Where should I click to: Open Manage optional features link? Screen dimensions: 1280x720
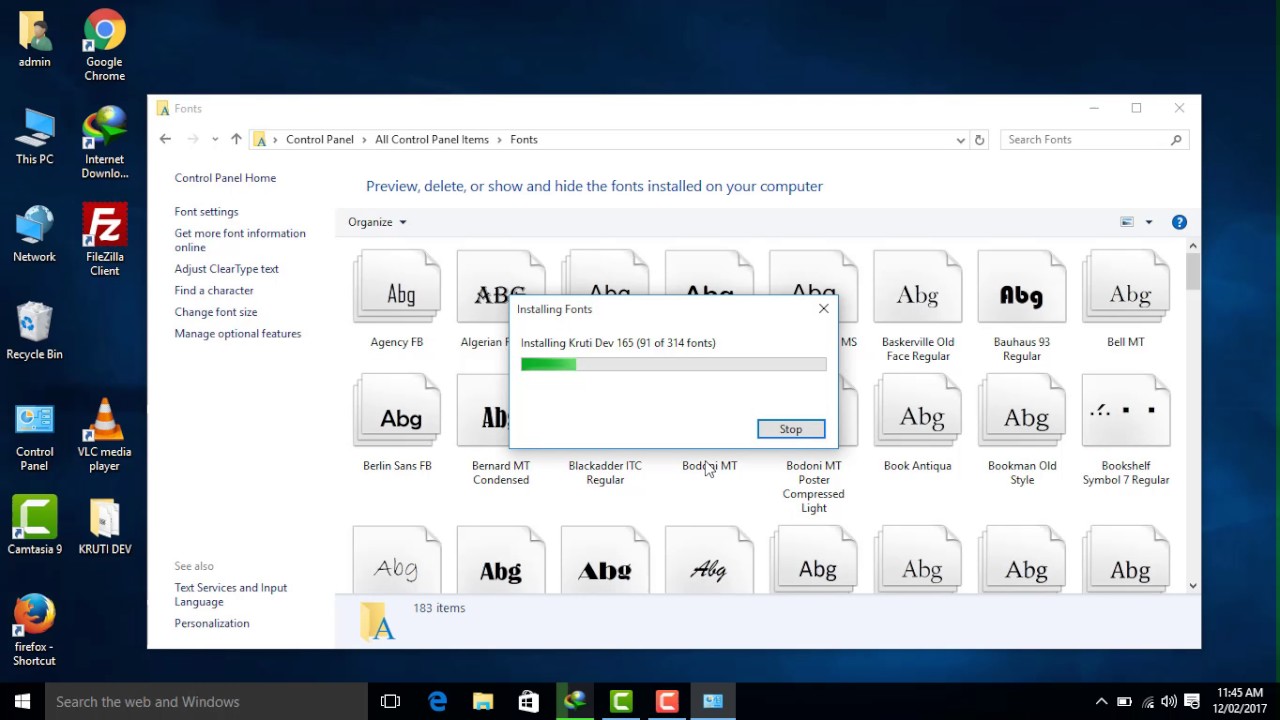[x=238, y=334]
